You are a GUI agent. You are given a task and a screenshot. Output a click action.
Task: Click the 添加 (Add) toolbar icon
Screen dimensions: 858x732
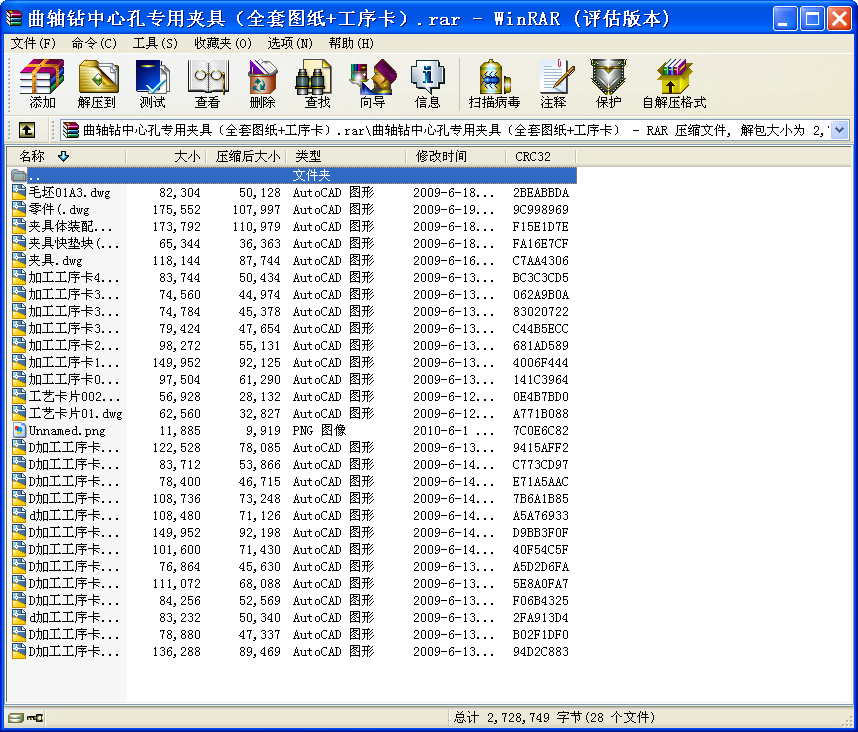[42, 83]
